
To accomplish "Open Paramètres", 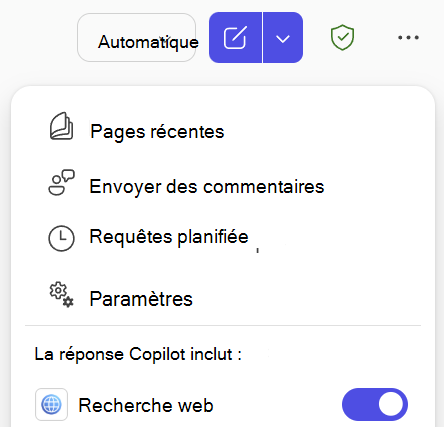I will [x=141, y=299].
